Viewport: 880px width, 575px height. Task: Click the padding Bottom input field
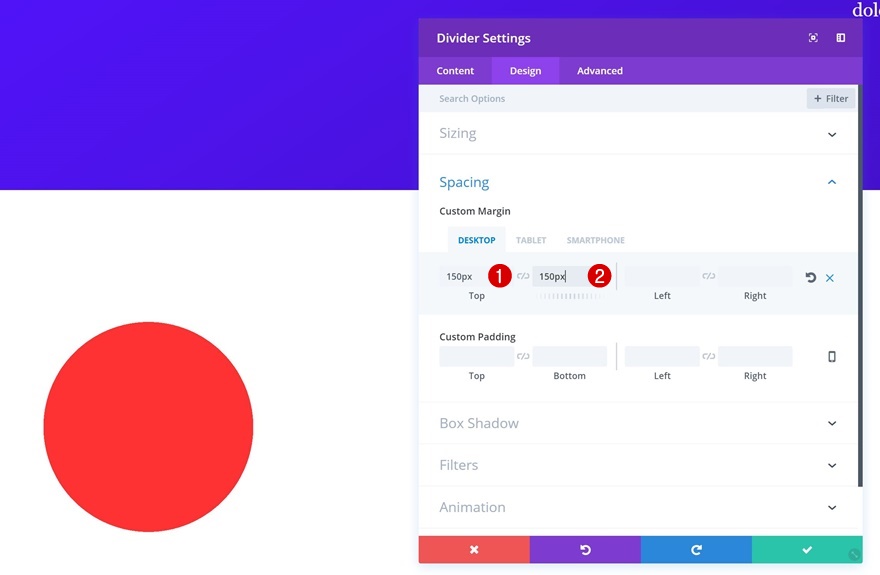coord(570,356)
